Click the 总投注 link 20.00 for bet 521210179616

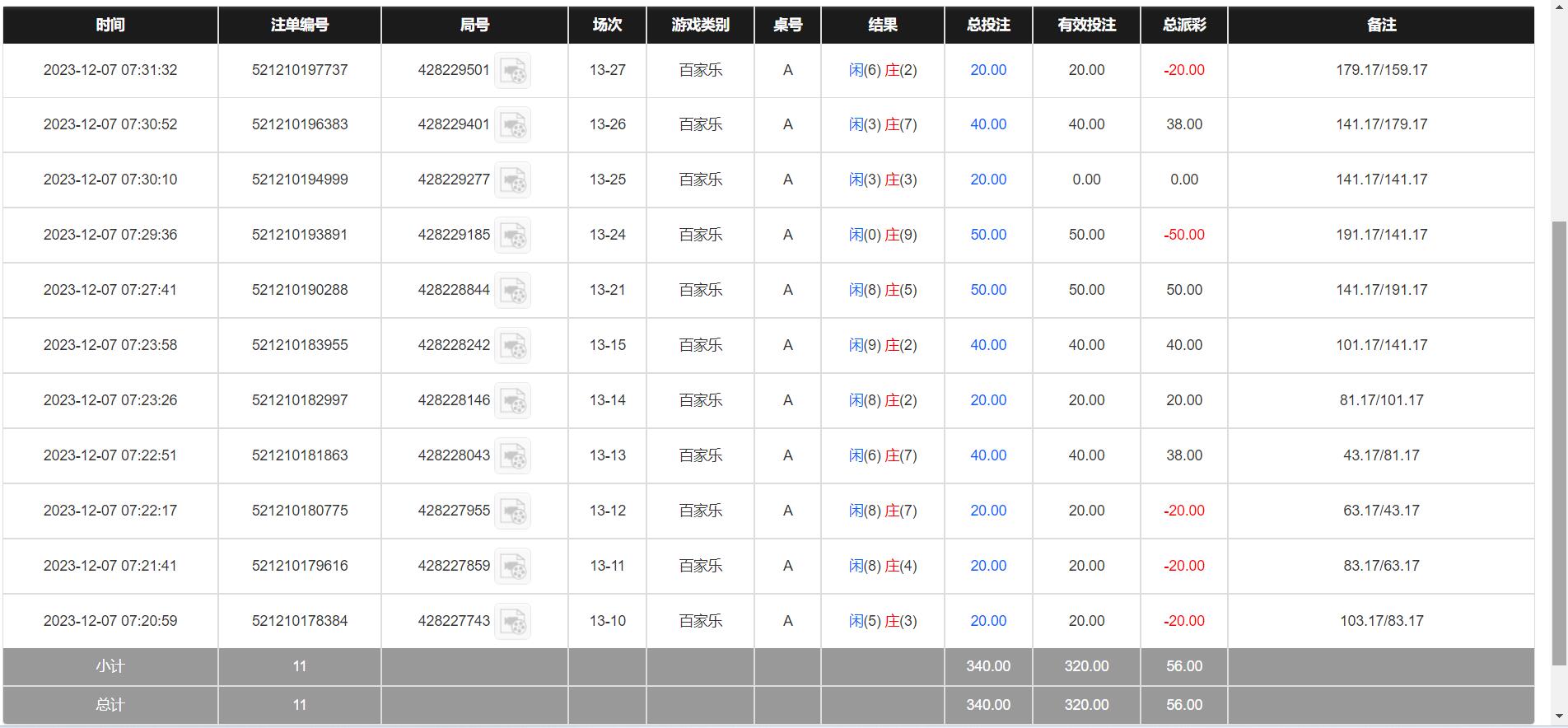click(x=988, y=566)
